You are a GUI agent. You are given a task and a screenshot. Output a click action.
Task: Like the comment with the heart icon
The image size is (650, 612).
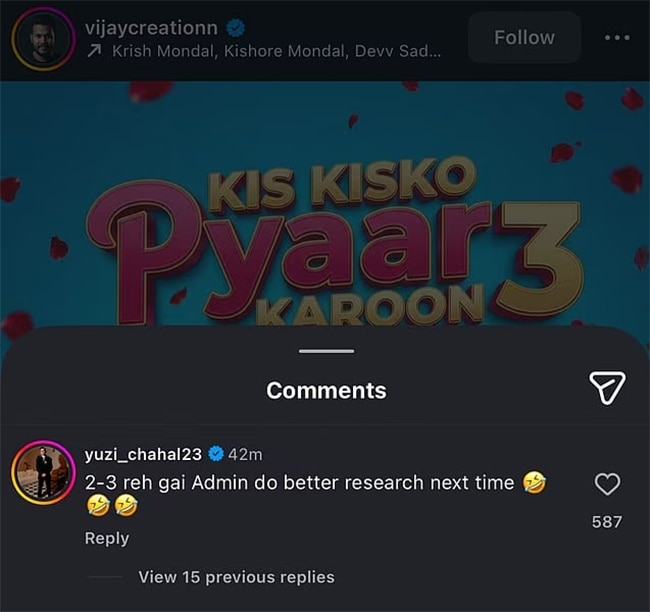pos(607,485)
